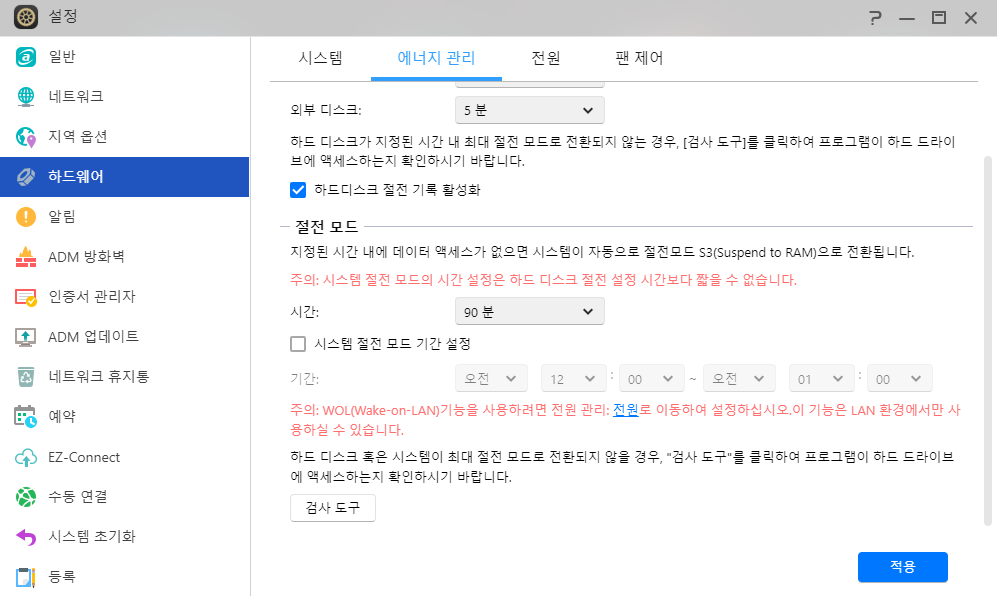The height and width of the screenshot is (596, 997).
Task: Select the 수동 연결 globe icon
Action: (25, 497)
